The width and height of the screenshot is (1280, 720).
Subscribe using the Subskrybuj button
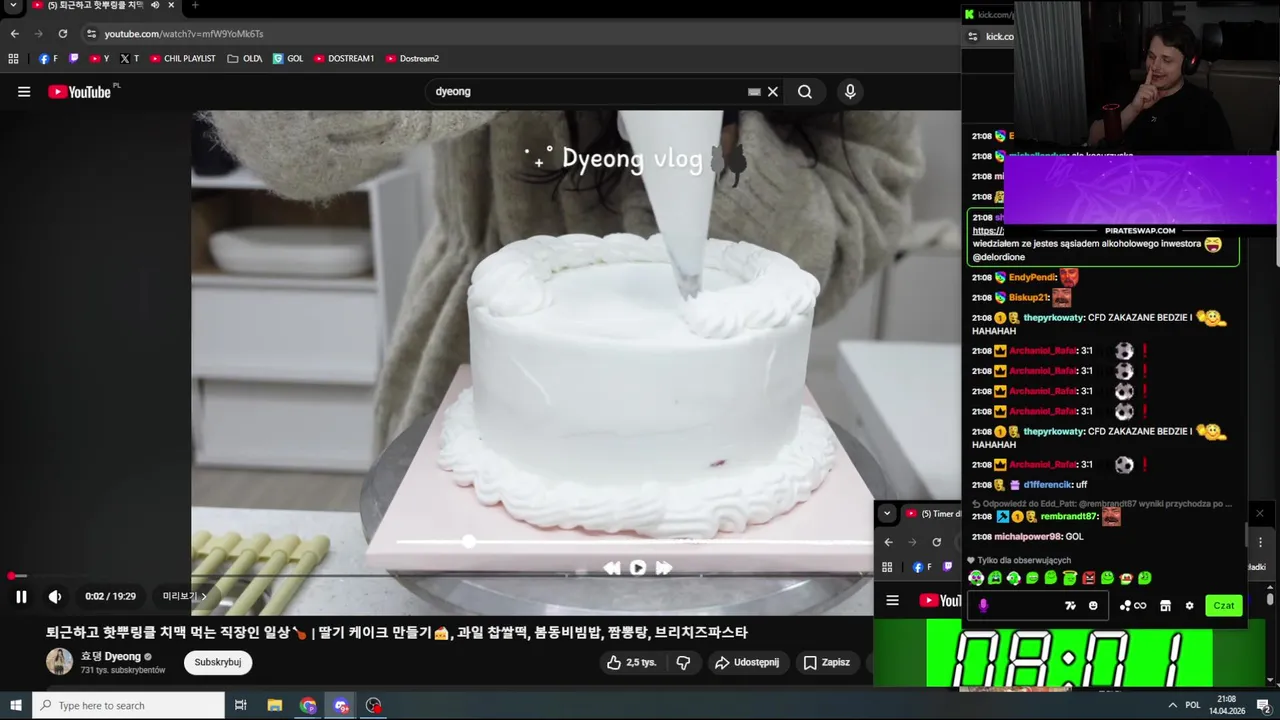[x=218, y=662]
